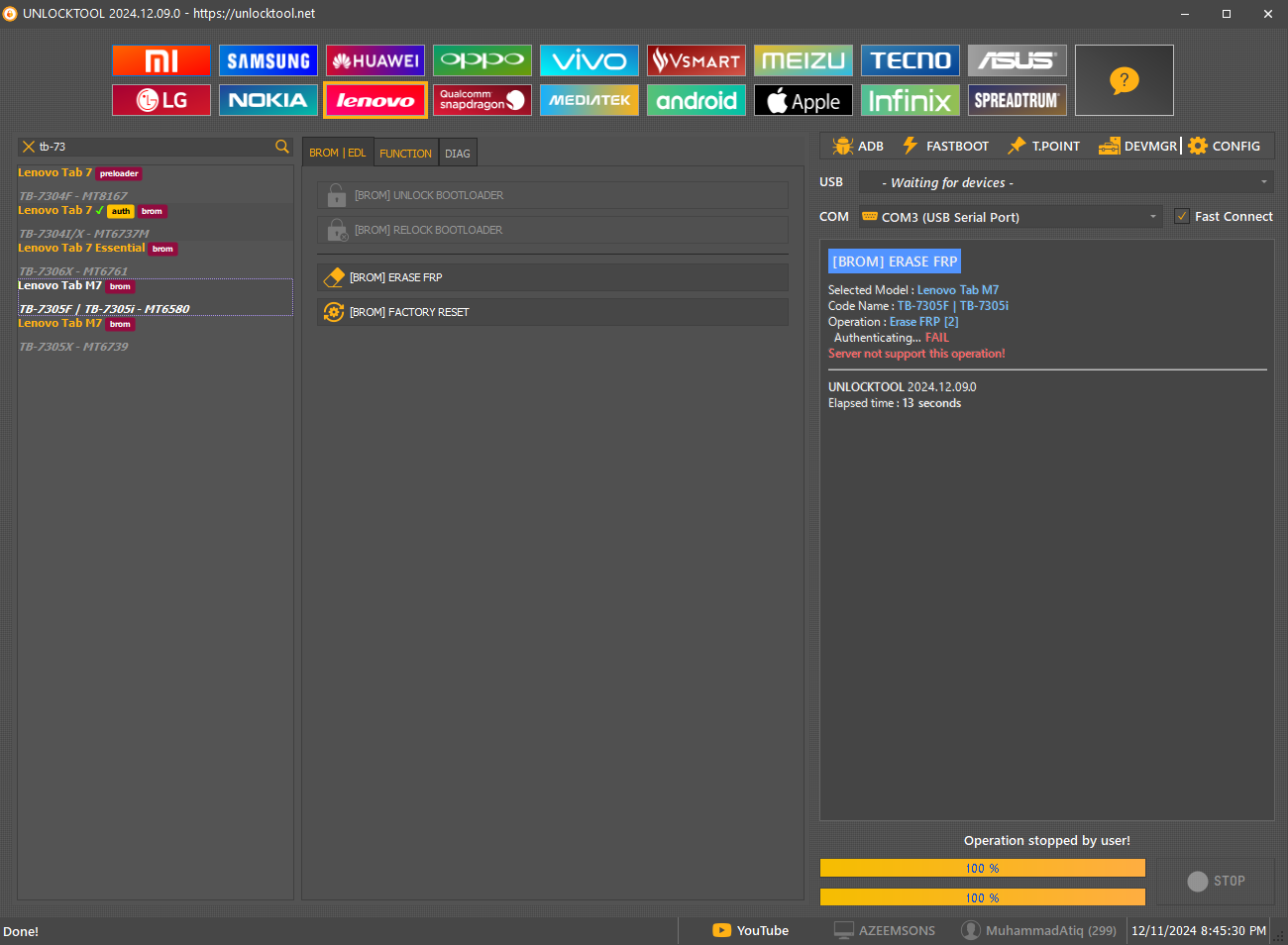1288x945 pixels.
Task: Select the MediaTek brand logo
Action: (590, 100)
